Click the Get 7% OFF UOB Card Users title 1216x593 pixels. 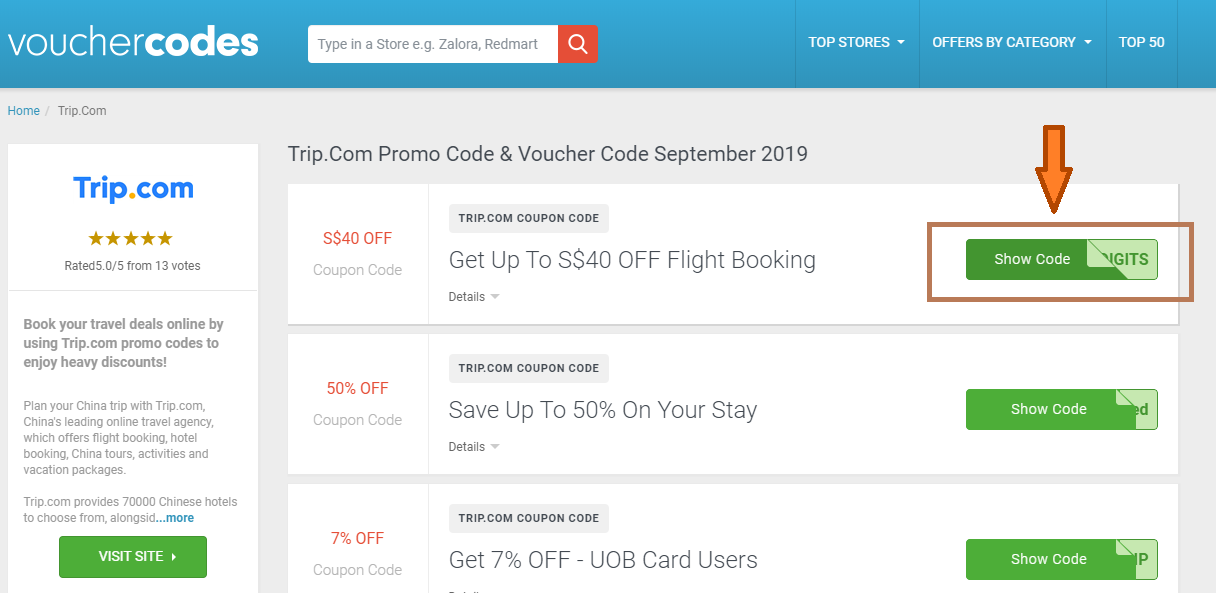(603, 560)
